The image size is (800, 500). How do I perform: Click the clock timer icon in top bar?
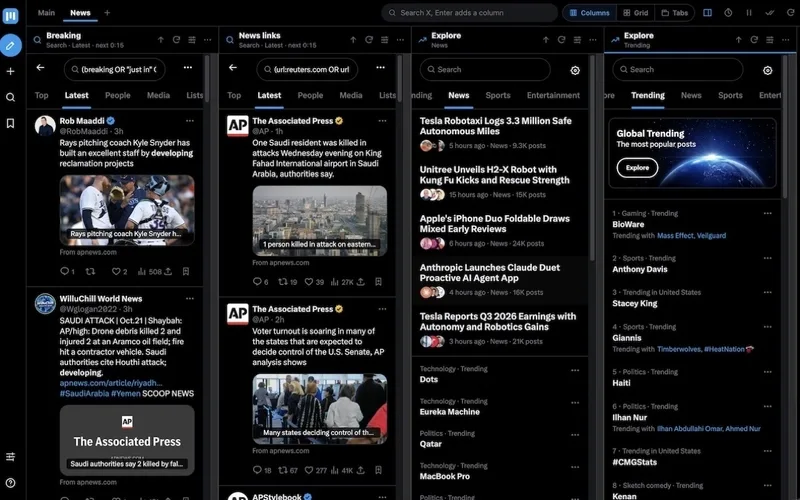click(x=728, y=13)
